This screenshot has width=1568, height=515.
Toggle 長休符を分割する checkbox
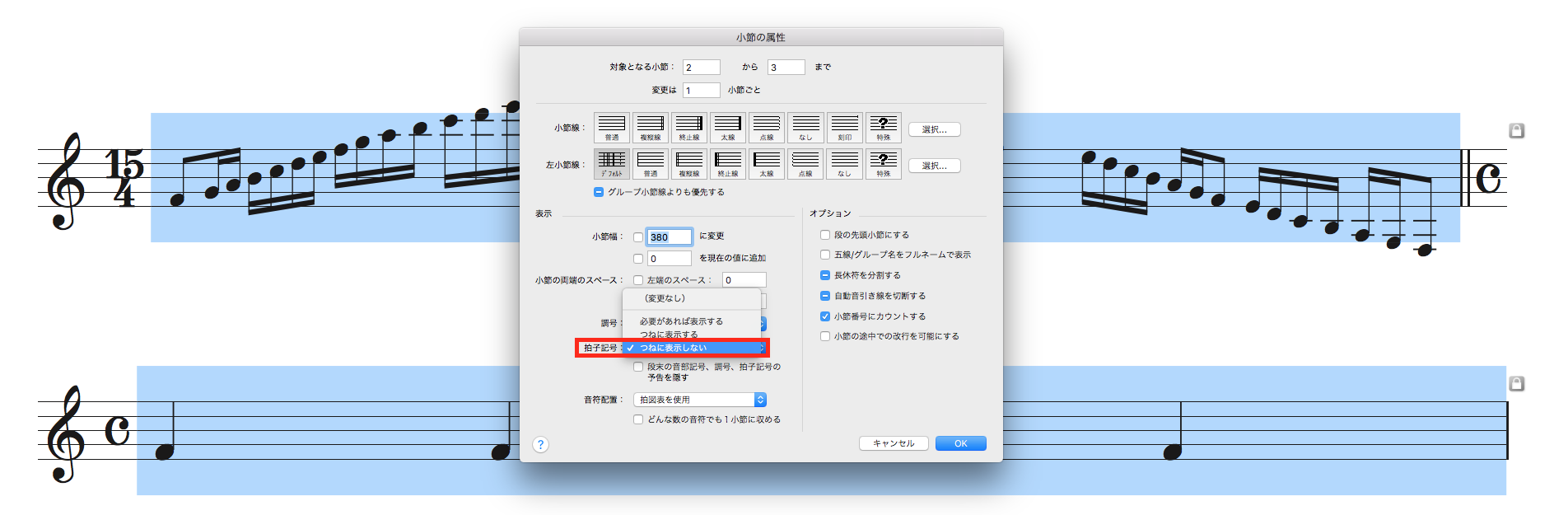click(825, 275)
